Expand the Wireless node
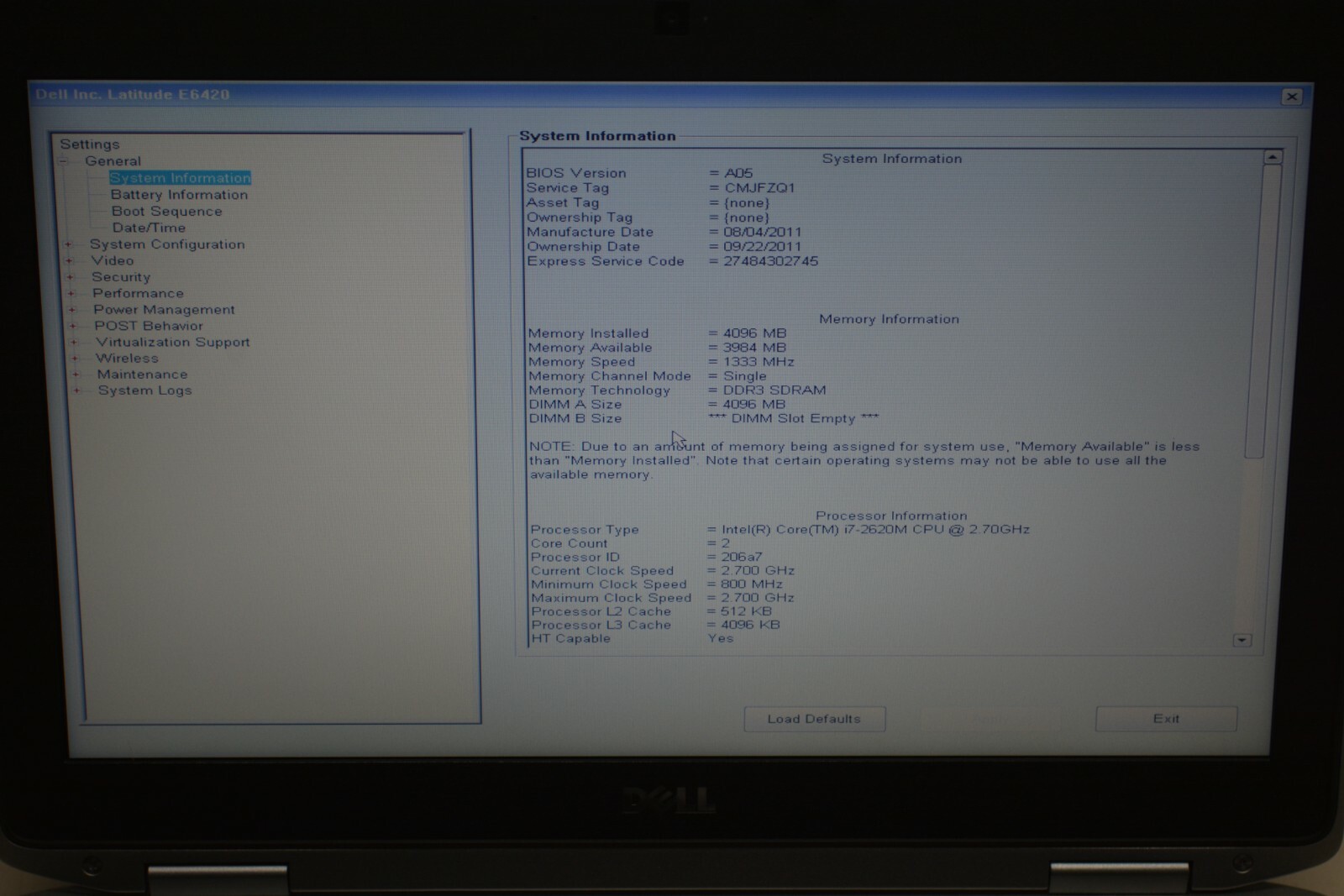 [x=75, y=359]
